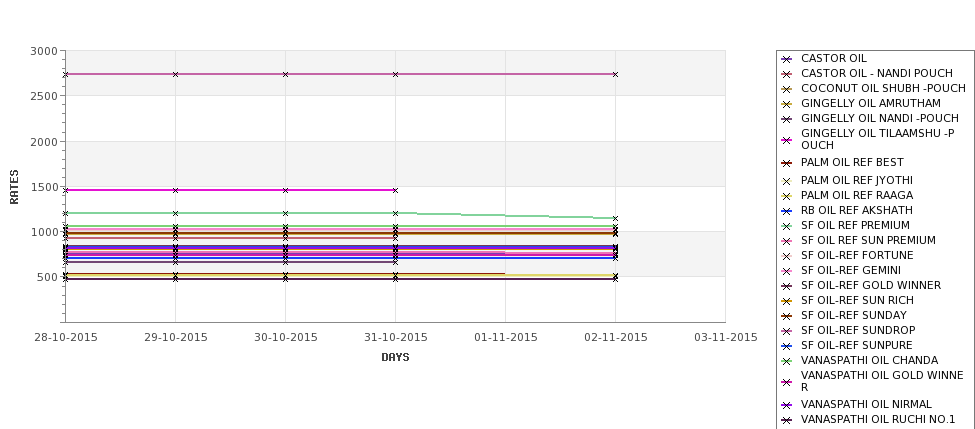This screenshot has height=429, width=975.
Task: Click the SF OIL REF PREMIUM legend marker
Action: pos(786,226)
